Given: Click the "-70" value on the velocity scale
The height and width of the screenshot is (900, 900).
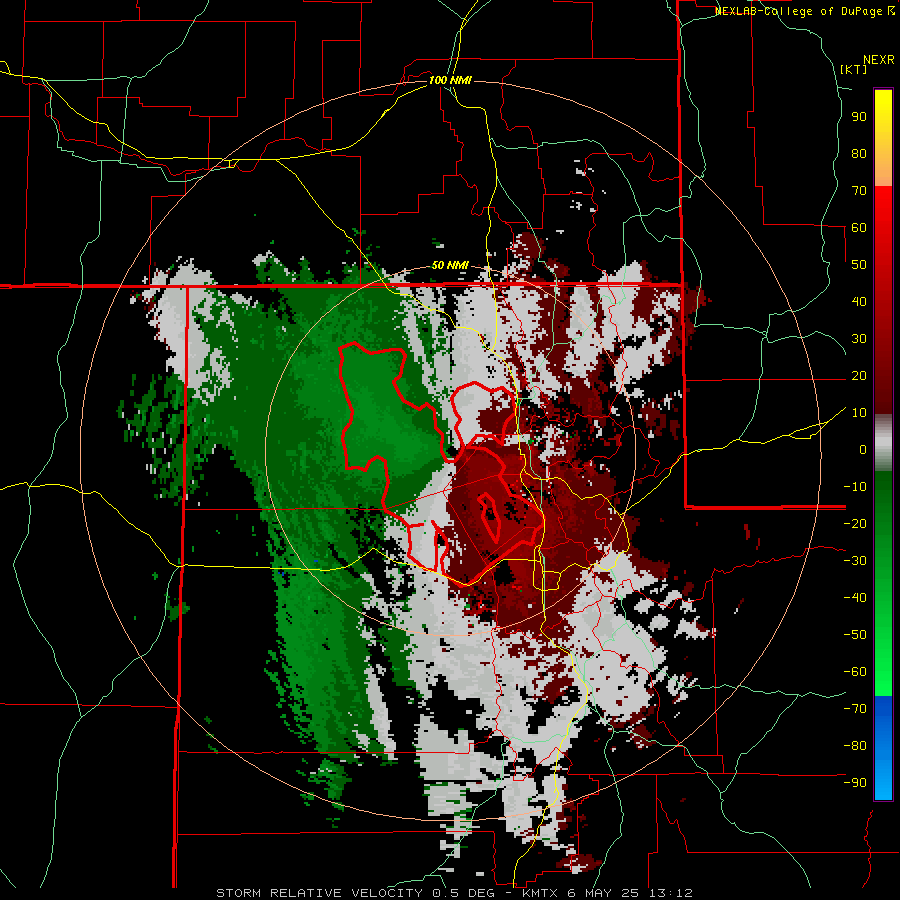Looking at the screenshot, I should [x=855, y=709].
